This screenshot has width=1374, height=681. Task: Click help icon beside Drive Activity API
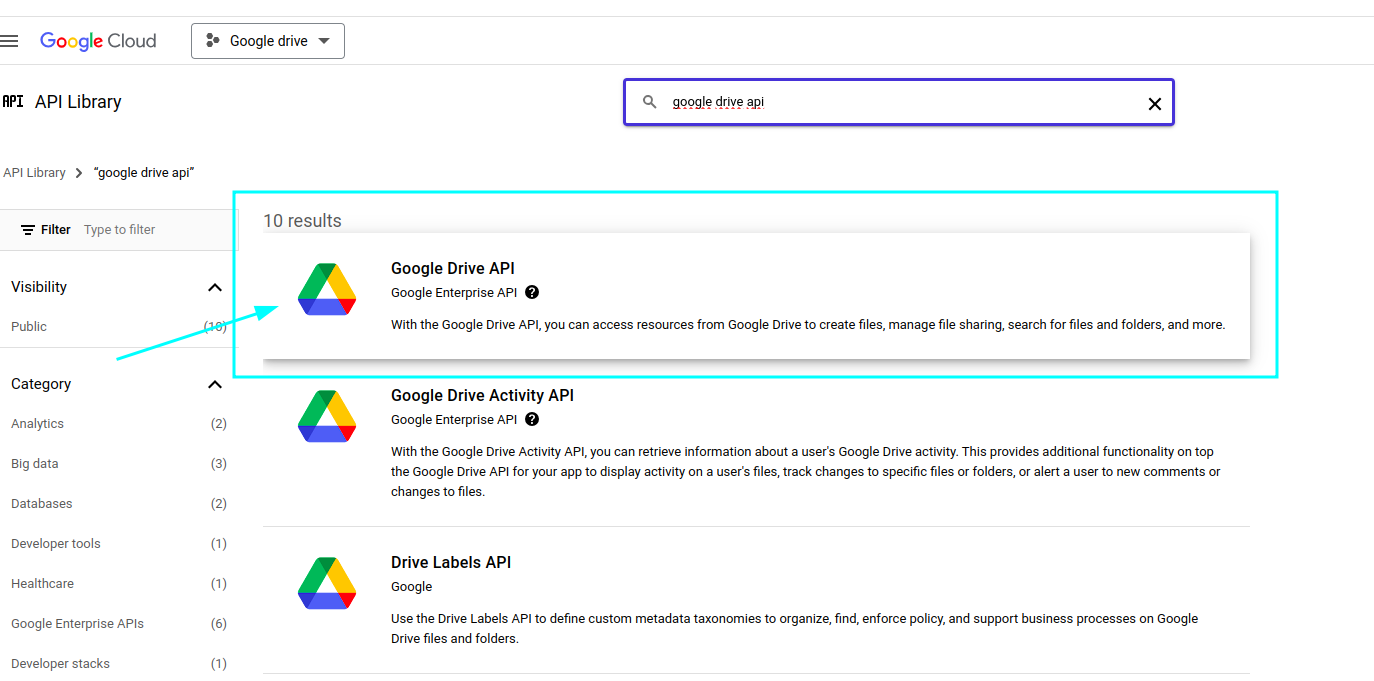pyautogui.click(x=532, y=420)
